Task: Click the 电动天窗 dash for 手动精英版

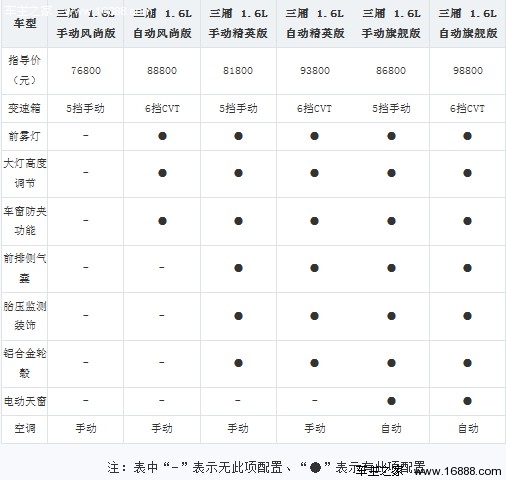Action: pos(238,400)
